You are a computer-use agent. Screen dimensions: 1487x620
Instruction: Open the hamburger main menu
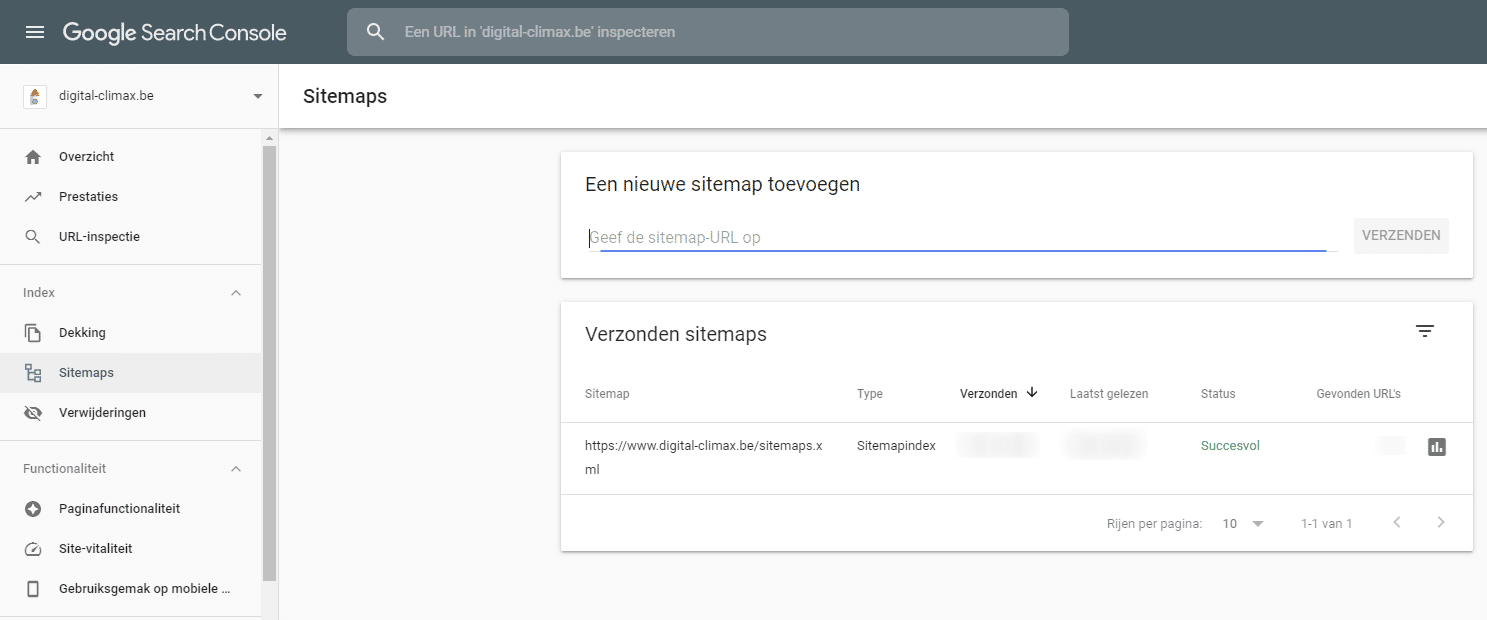click(x=35, y=32)
